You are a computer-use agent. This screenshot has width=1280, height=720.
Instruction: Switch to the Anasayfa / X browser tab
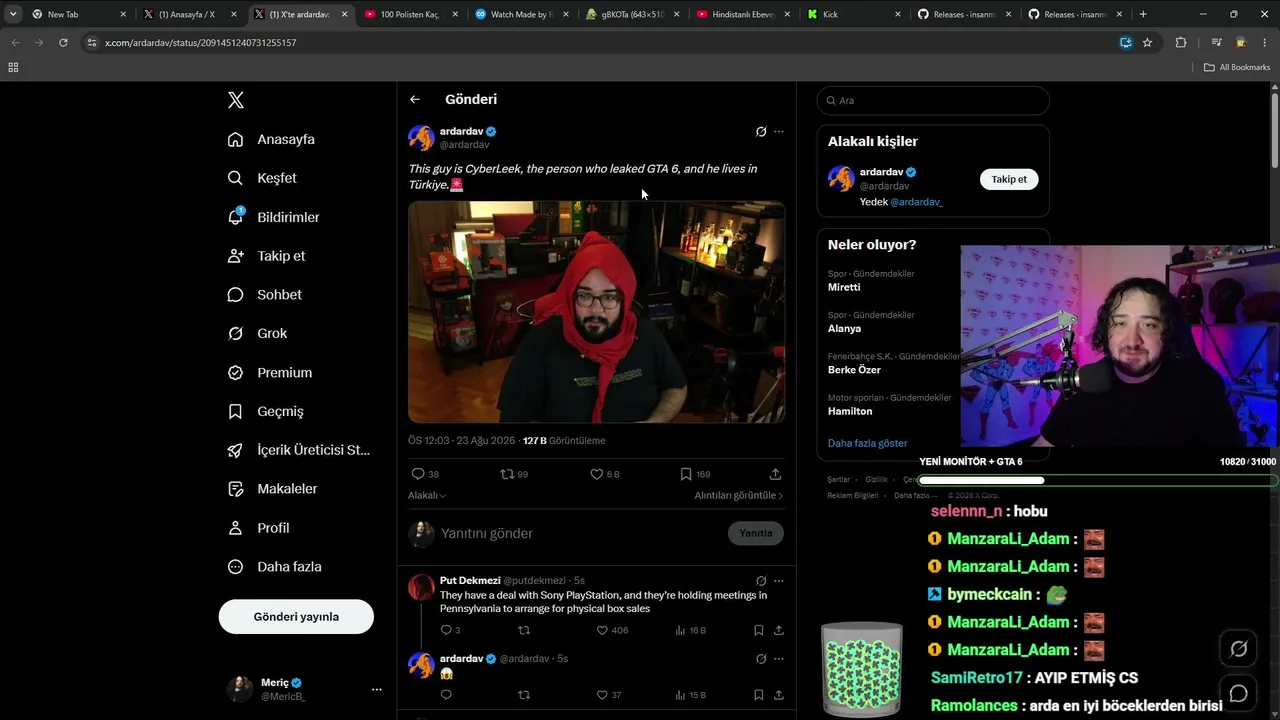[189, 14]
